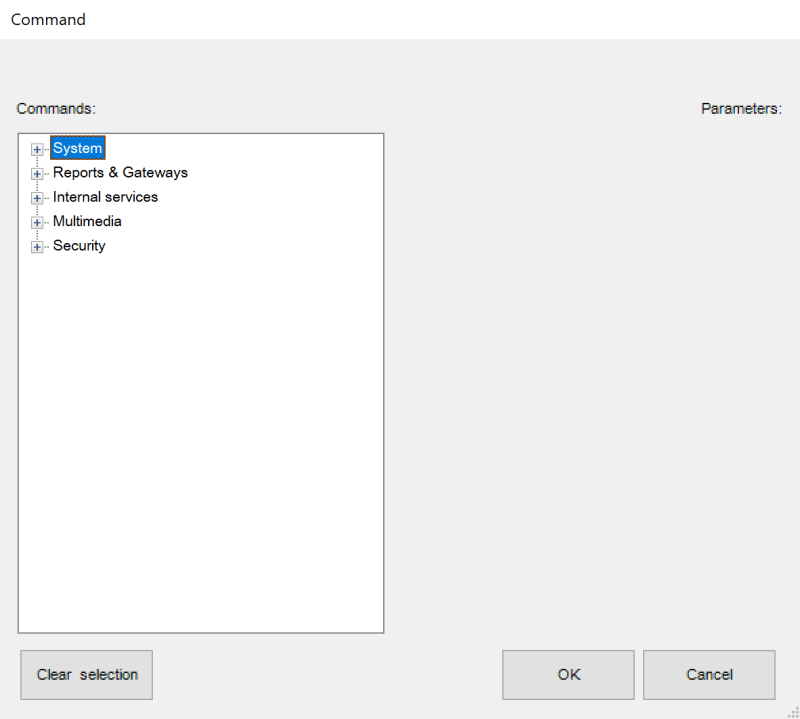Cancel the Command dialog
This screenshot has height=719, width=800.
[709, 675]
